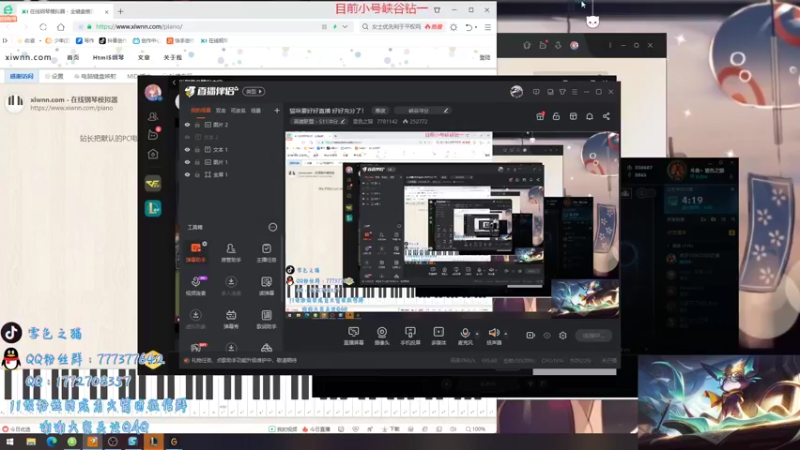Click the 修改 title edit button

(381, 110)
